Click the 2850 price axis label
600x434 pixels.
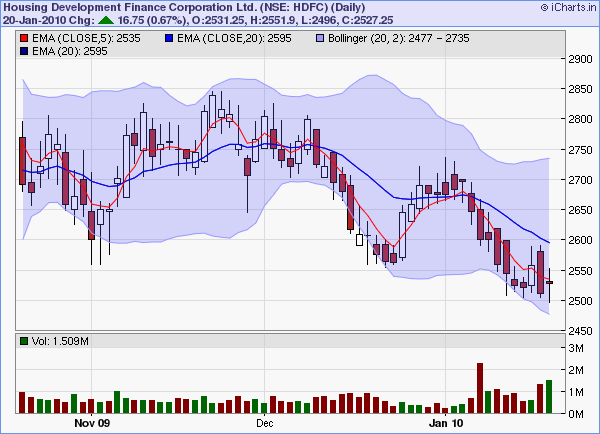coord(580,89)
